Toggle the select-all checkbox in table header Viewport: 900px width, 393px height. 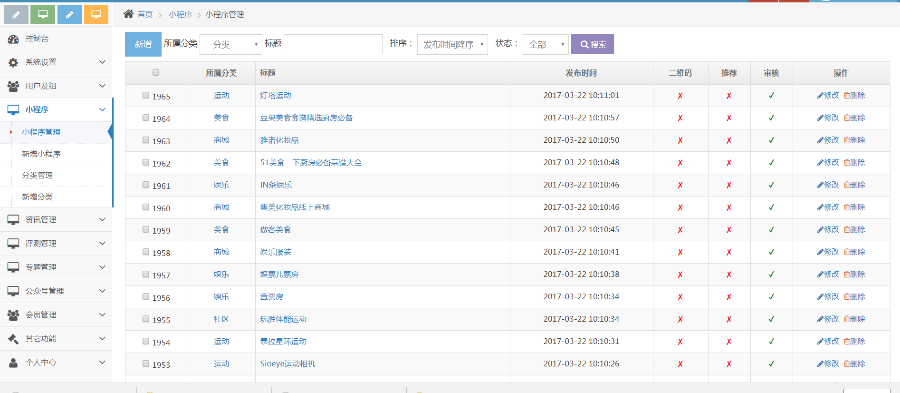pyautogui.click(x=156, y=73)
